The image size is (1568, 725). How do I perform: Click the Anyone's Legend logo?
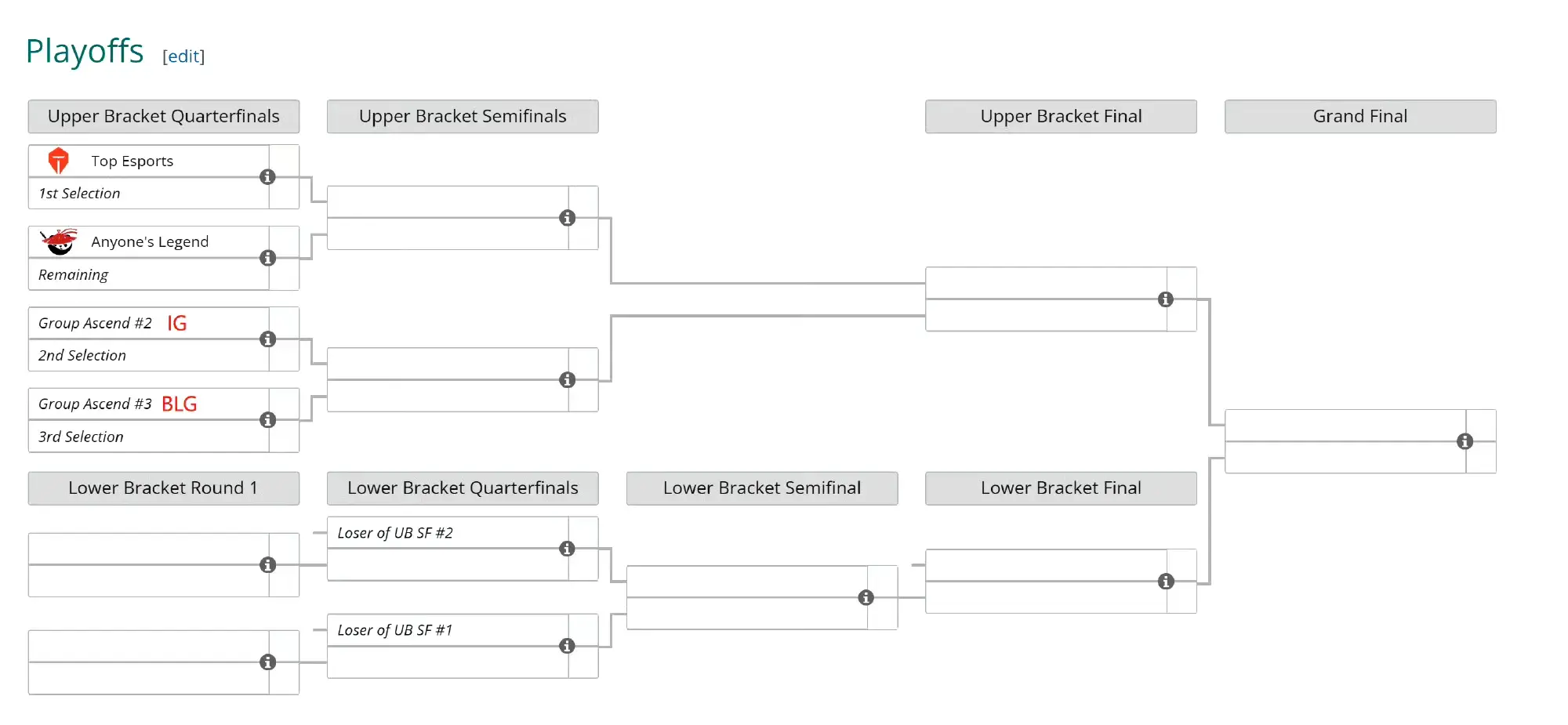59,241
